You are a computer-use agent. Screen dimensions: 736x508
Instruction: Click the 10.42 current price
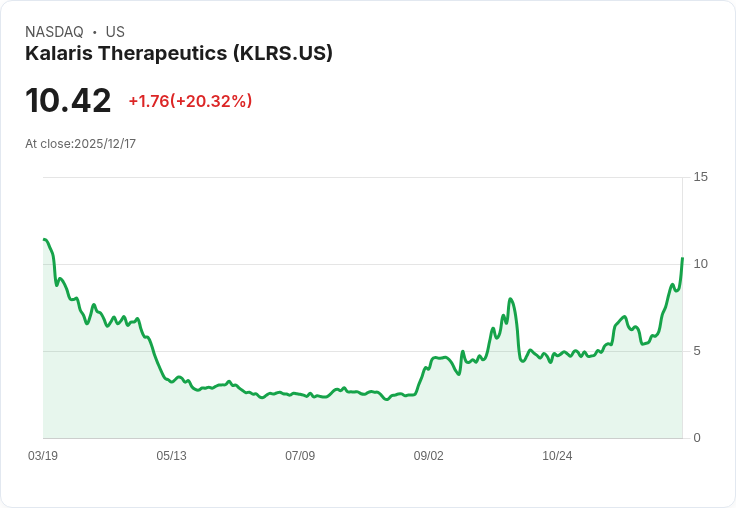coord(68,101)
